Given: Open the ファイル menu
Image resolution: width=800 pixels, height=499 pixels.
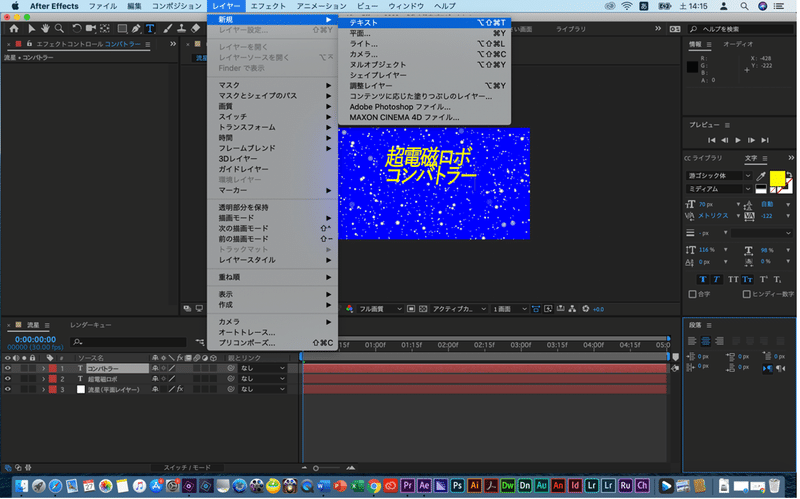Looking at the screenshot, I should 103,6.
